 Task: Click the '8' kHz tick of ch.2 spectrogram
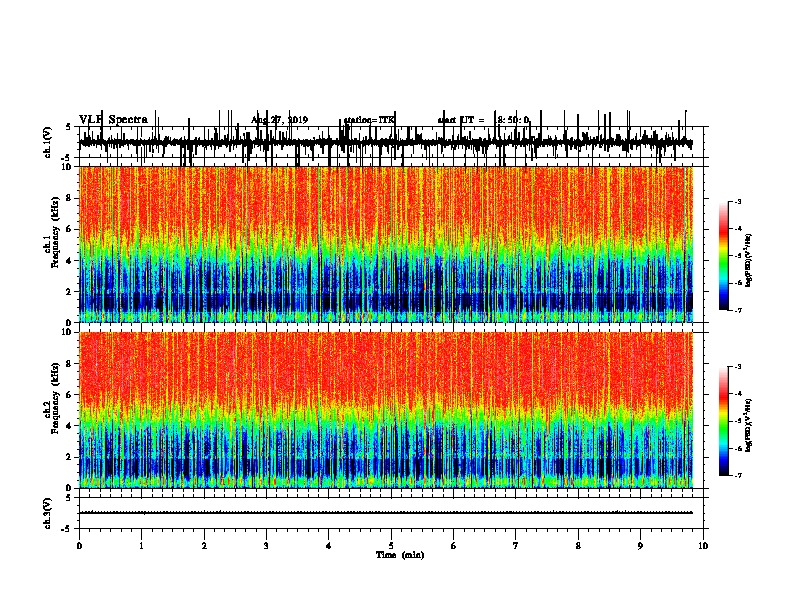click(70, 364)
